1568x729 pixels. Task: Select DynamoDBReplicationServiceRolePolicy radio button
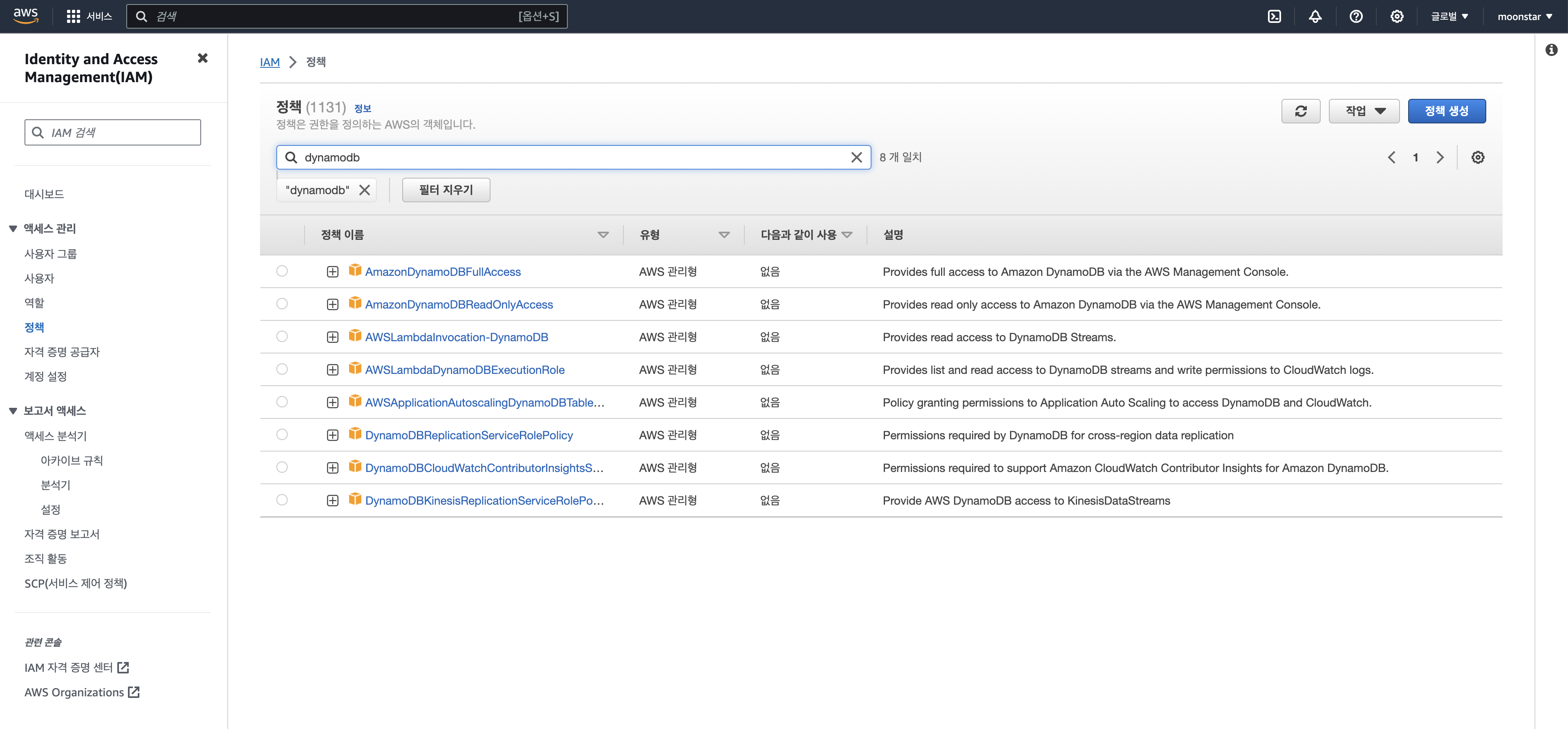click(x=282, y=434)
